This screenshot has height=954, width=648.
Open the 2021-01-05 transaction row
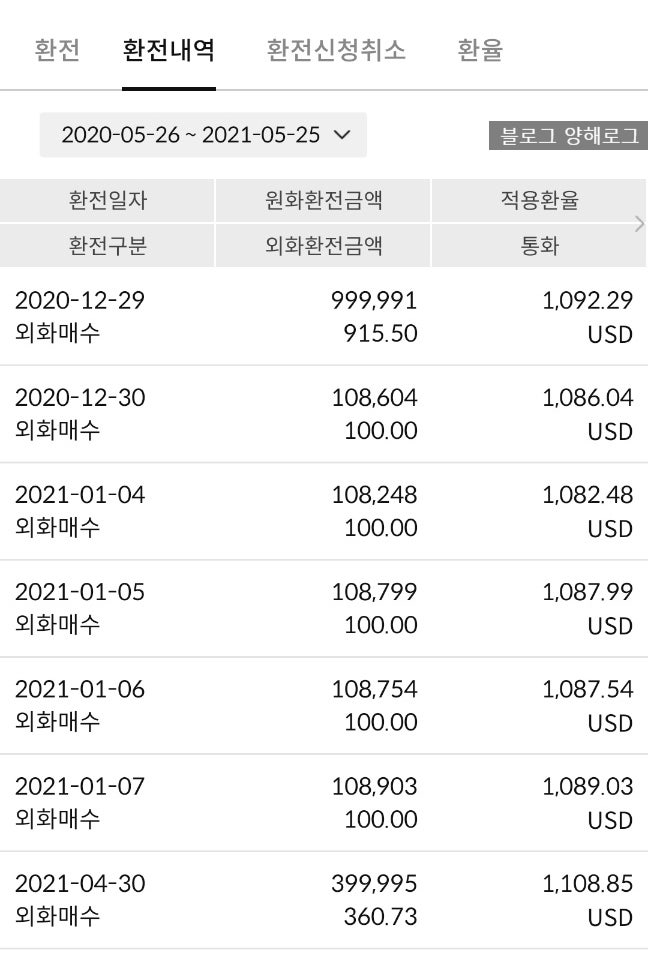click(324, 608)
